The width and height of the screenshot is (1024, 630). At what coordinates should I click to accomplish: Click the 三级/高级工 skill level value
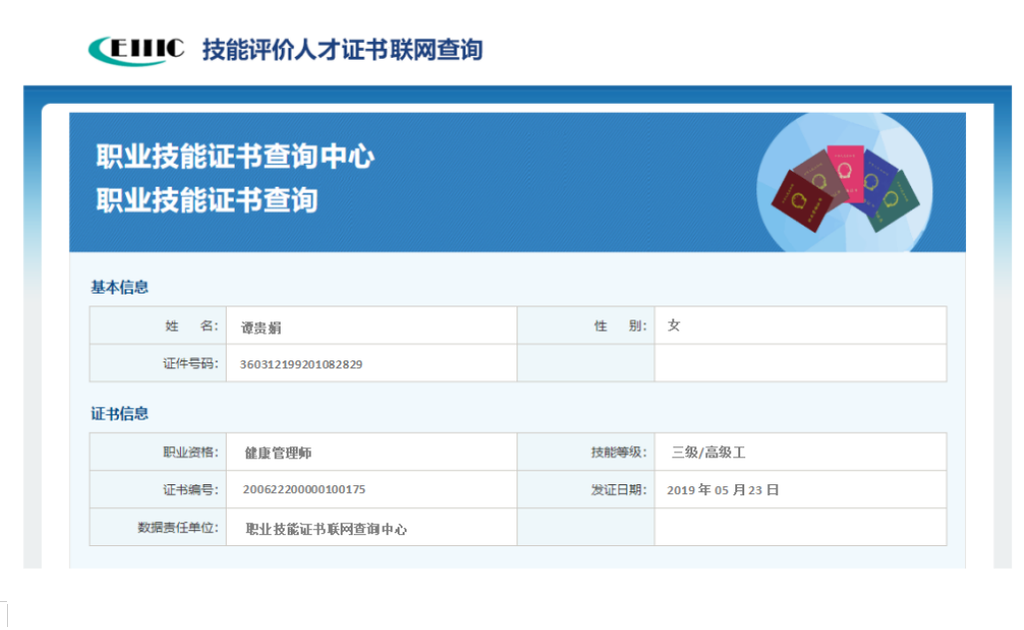tap(708, 453)
